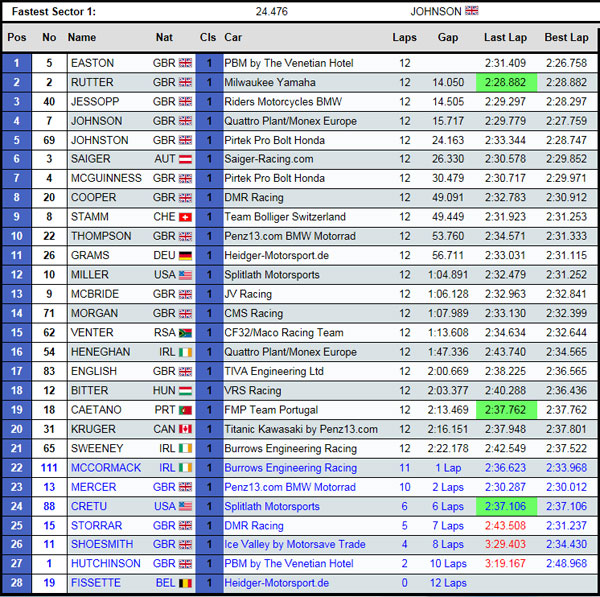
Task: Click CF32/Maco Racing Team entry
Action: (284, 333)
